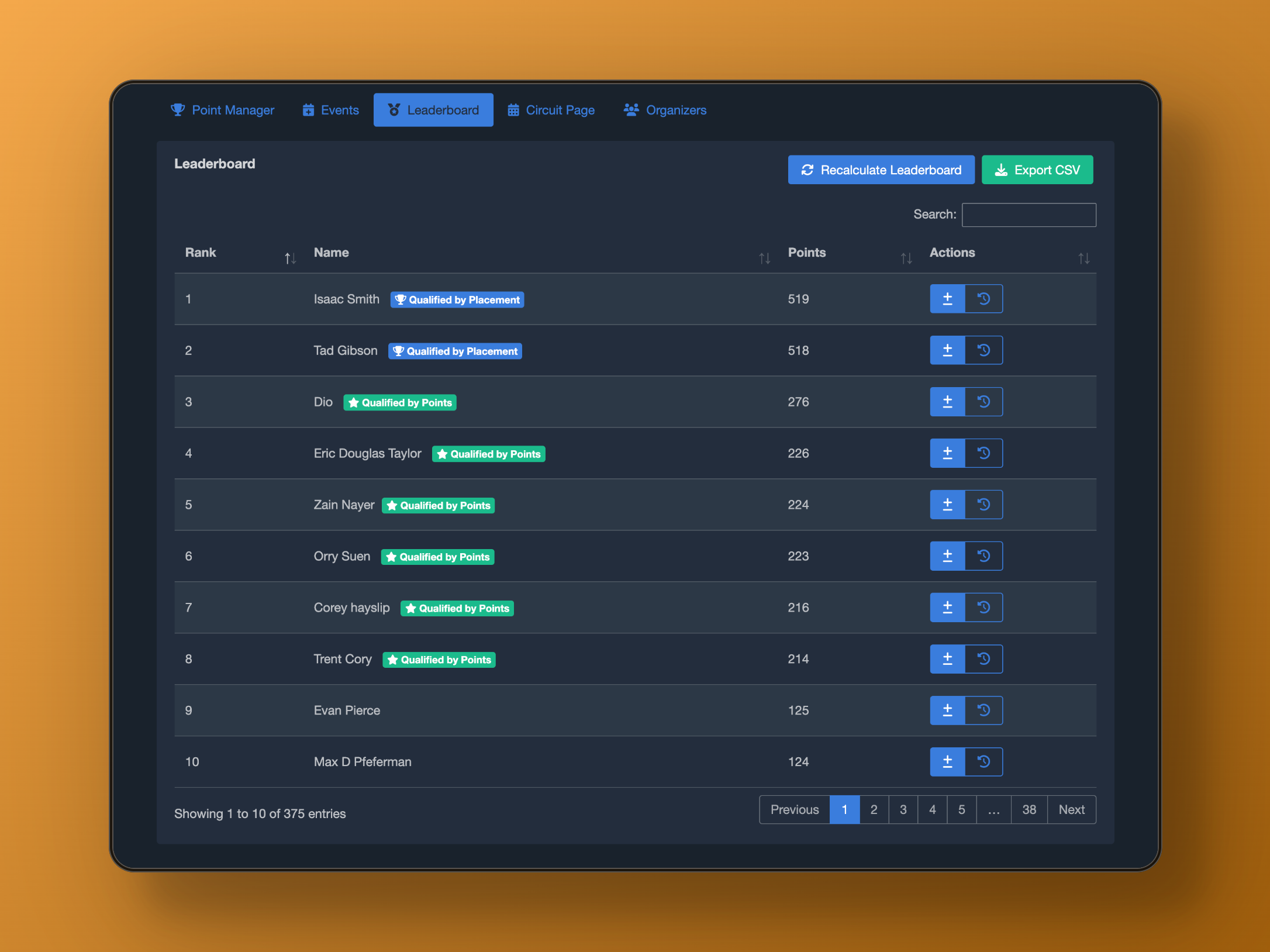The image size is (1270, 952).
Task: Jump to last page 38
Action: [1029, 810]
